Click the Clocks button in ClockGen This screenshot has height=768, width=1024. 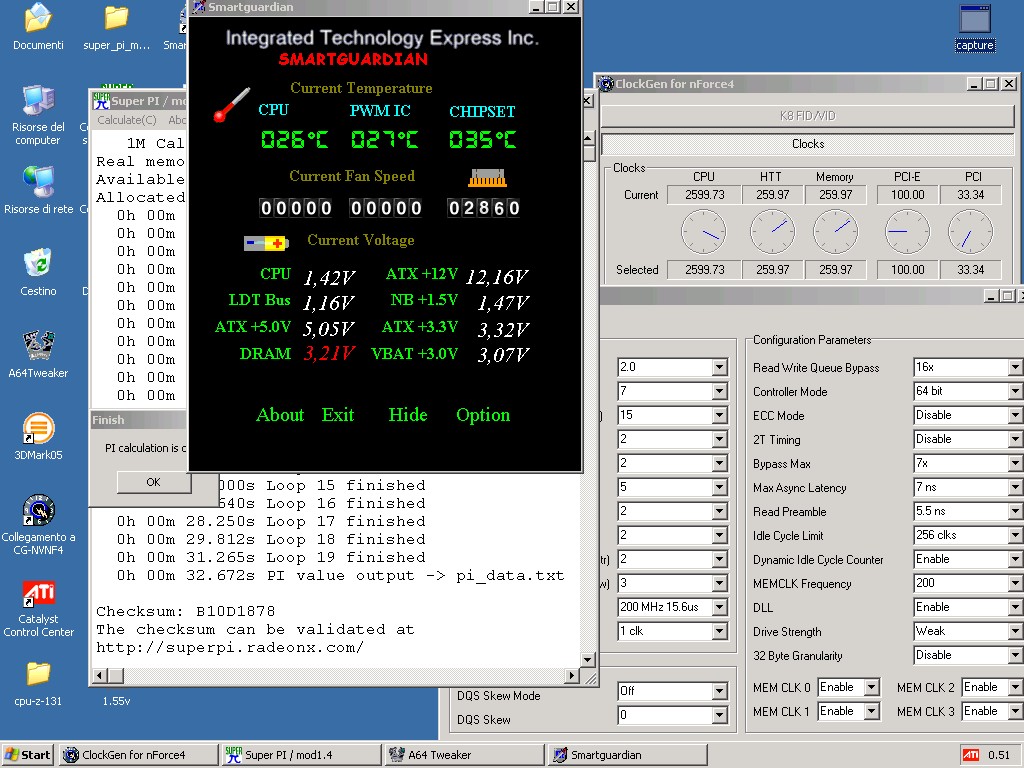click(x=807, y=144)
